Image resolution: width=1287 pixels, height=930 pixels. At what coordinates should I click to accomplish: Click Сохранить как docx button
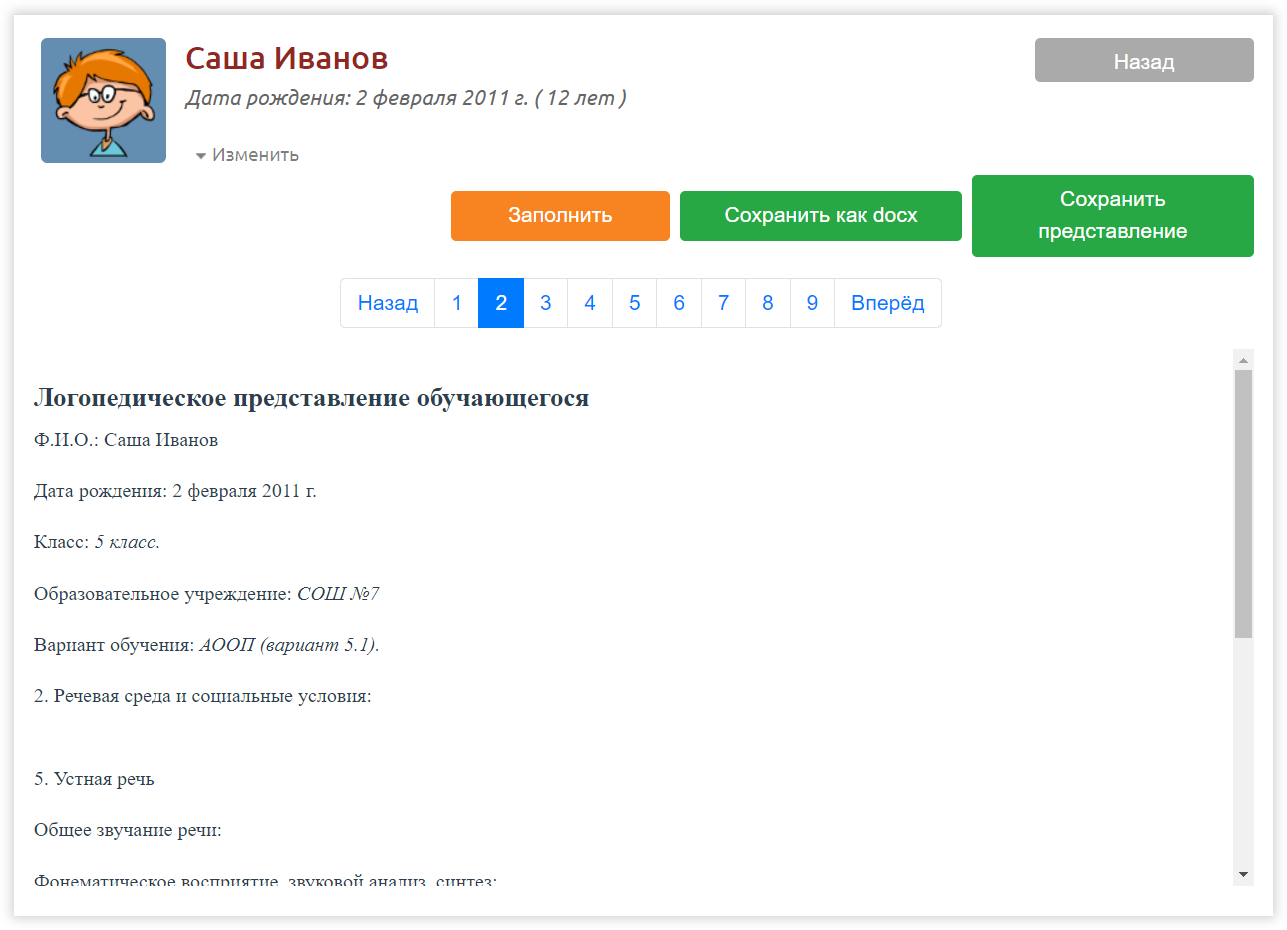coord(820,216)
